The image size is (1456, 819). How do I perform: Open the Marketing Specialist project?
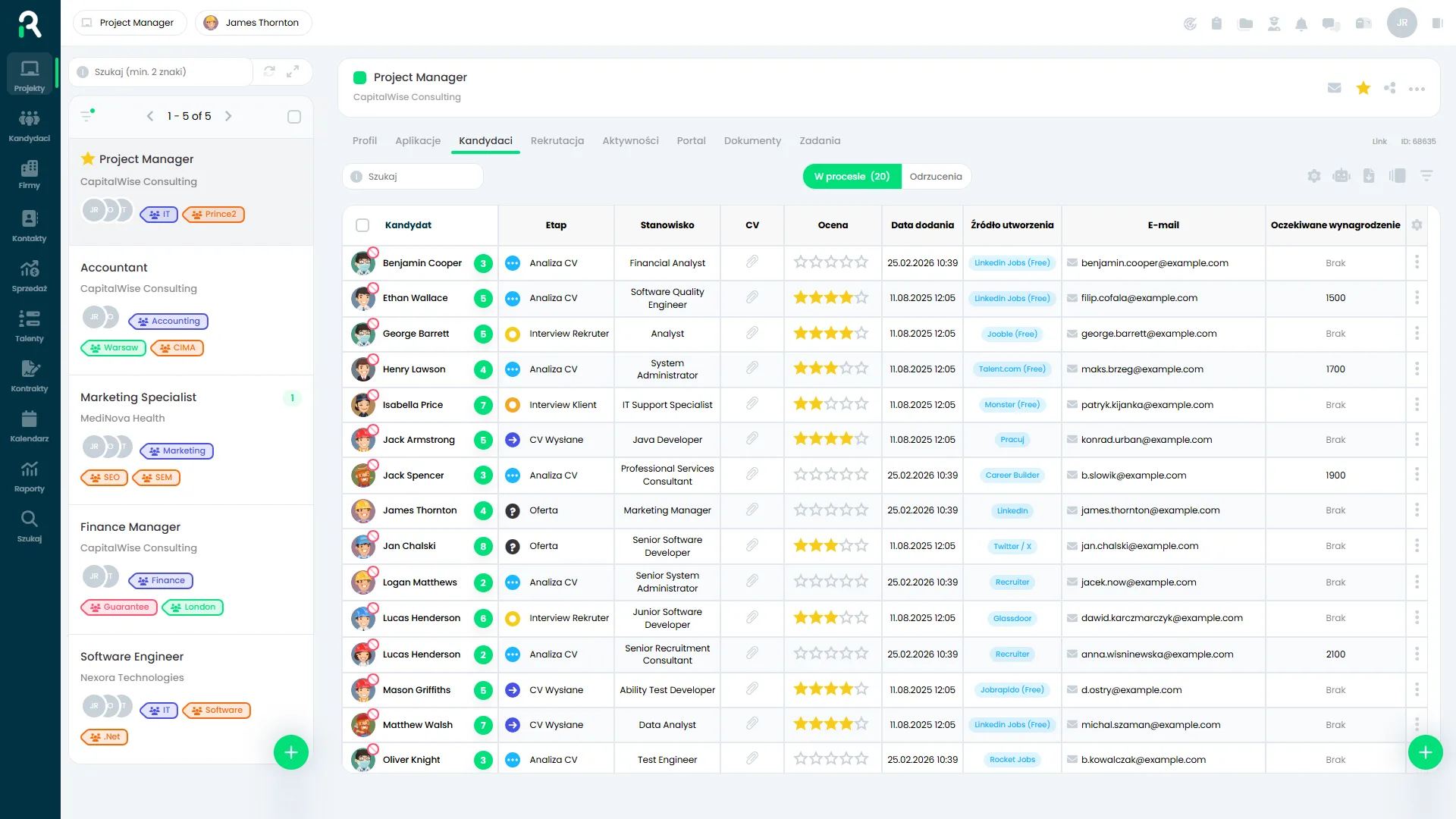point(138,397)
